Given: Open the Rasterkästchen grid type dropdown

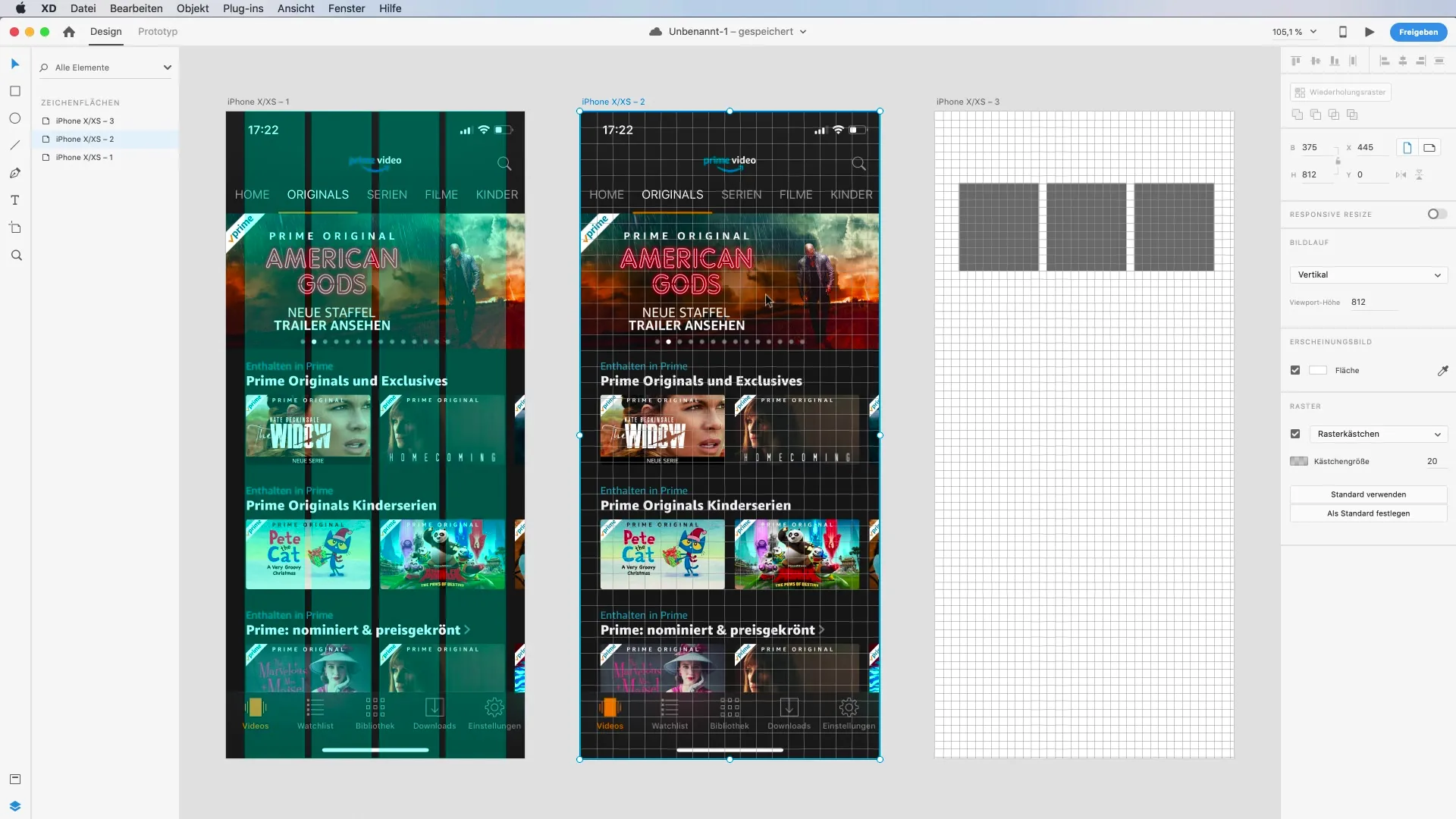Looking at the screenshot, I should point(1379,435).
